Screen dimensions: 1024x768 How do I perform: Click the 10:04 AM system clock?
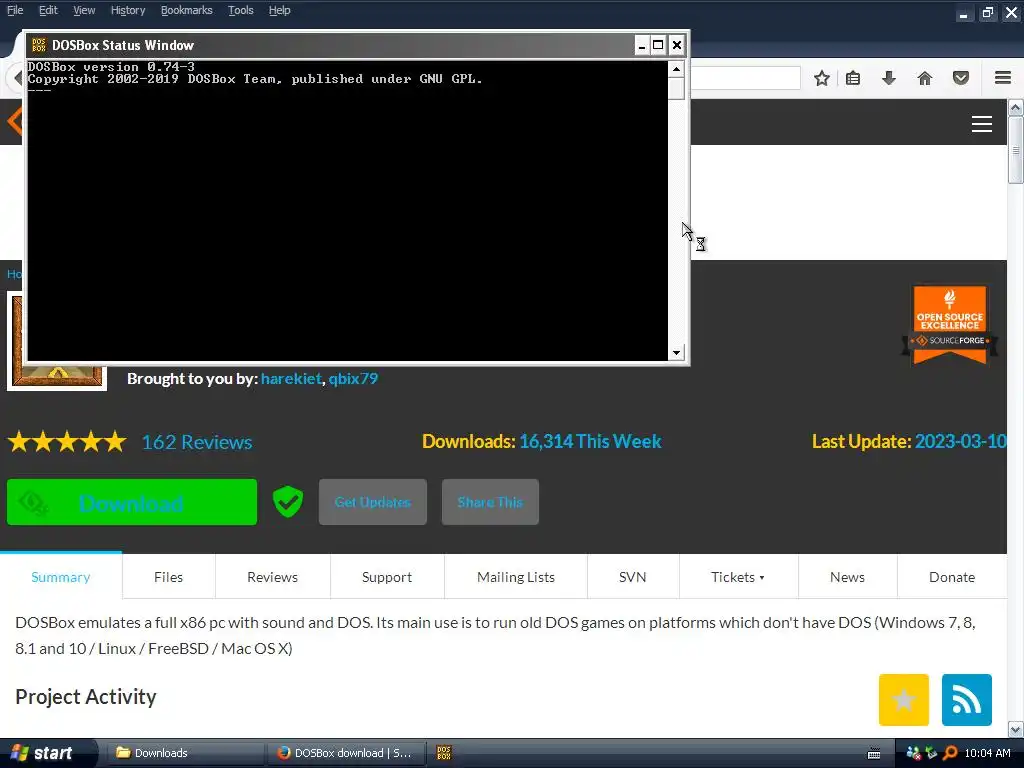pos(987,753)
